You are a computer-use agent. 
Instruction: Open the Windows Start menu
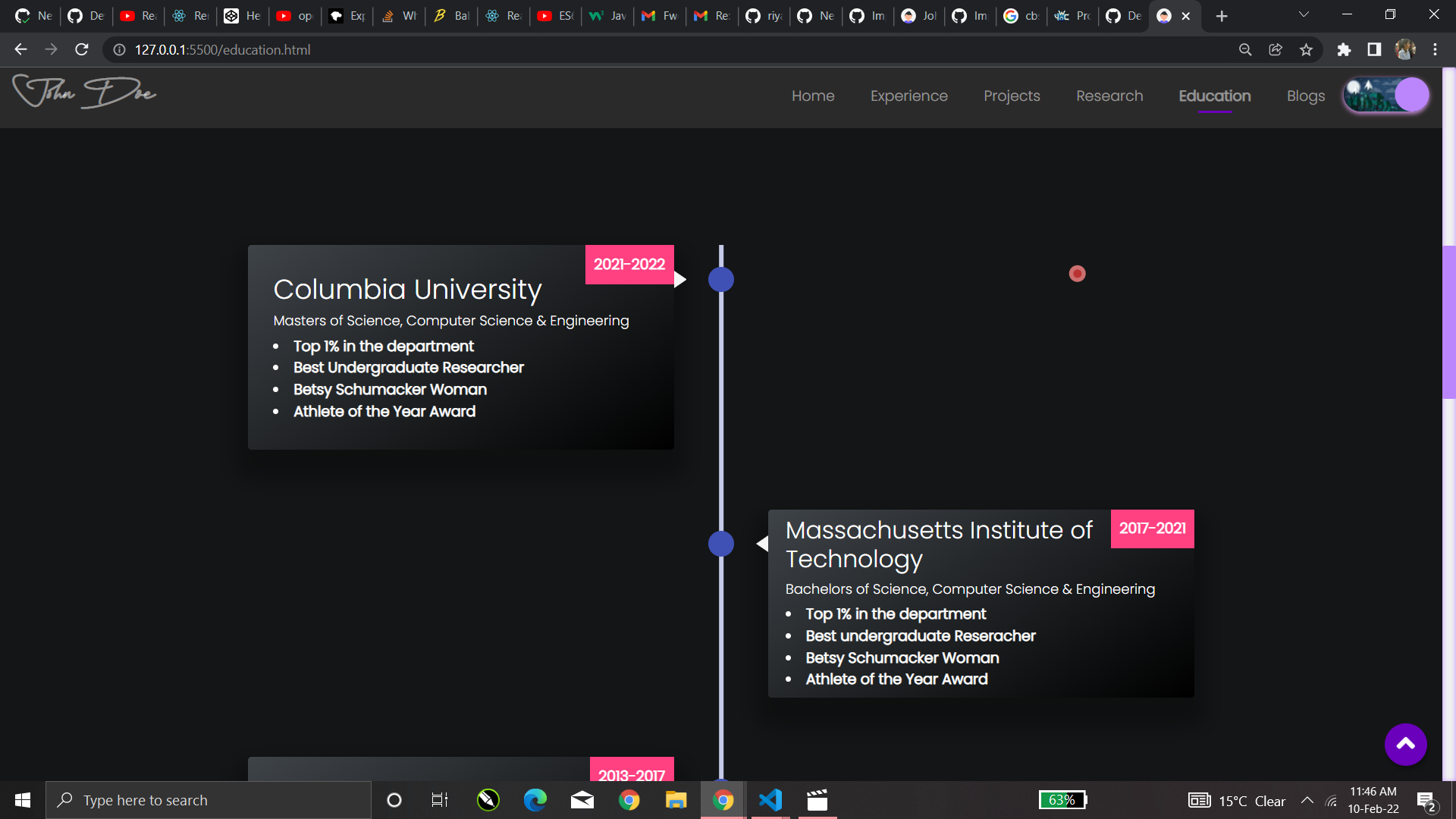click(x=22, y=800)
